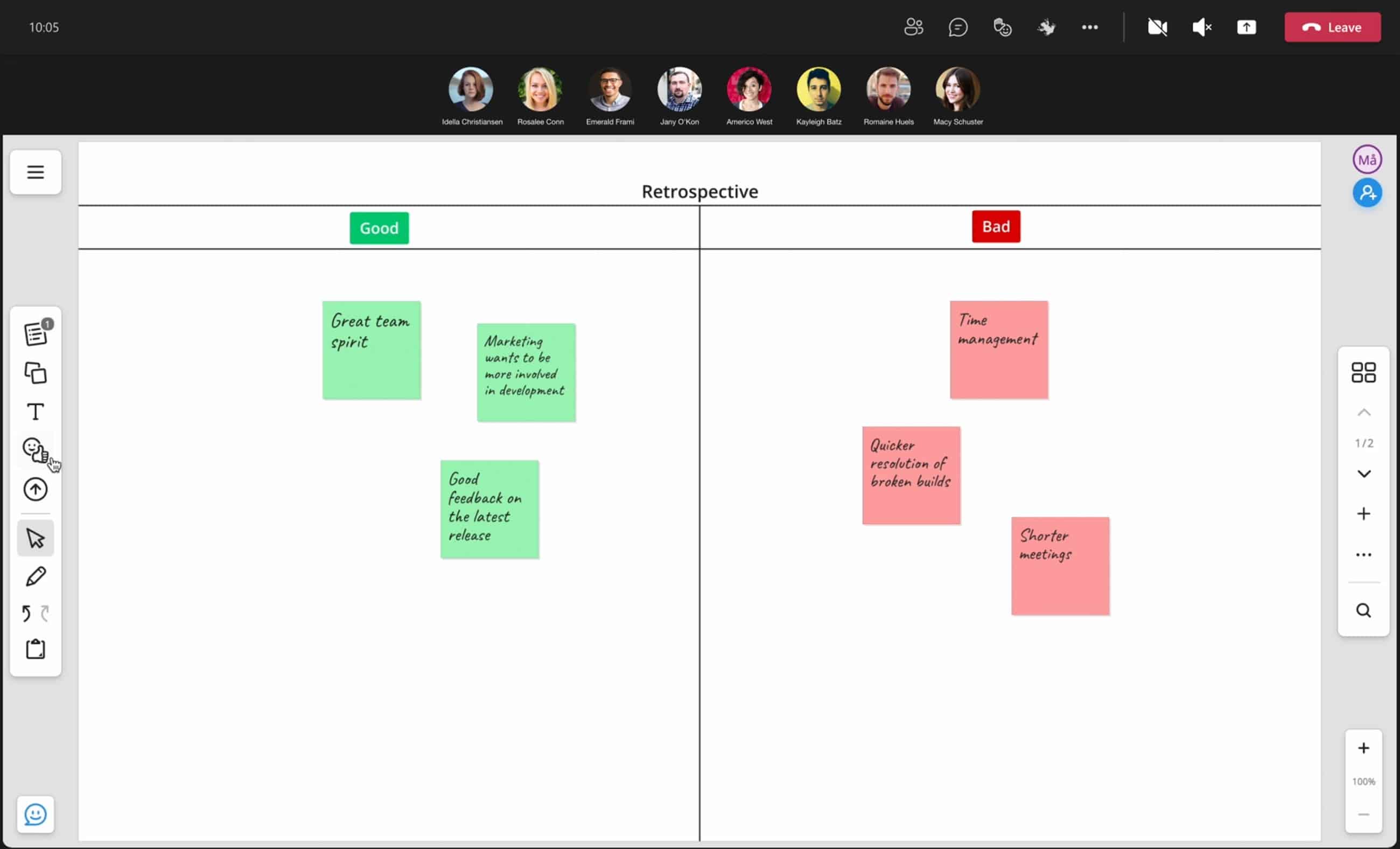This screenshot has width=1400, height=849.
Task: Open the notes panel with badge
Action: pos(35,333)
